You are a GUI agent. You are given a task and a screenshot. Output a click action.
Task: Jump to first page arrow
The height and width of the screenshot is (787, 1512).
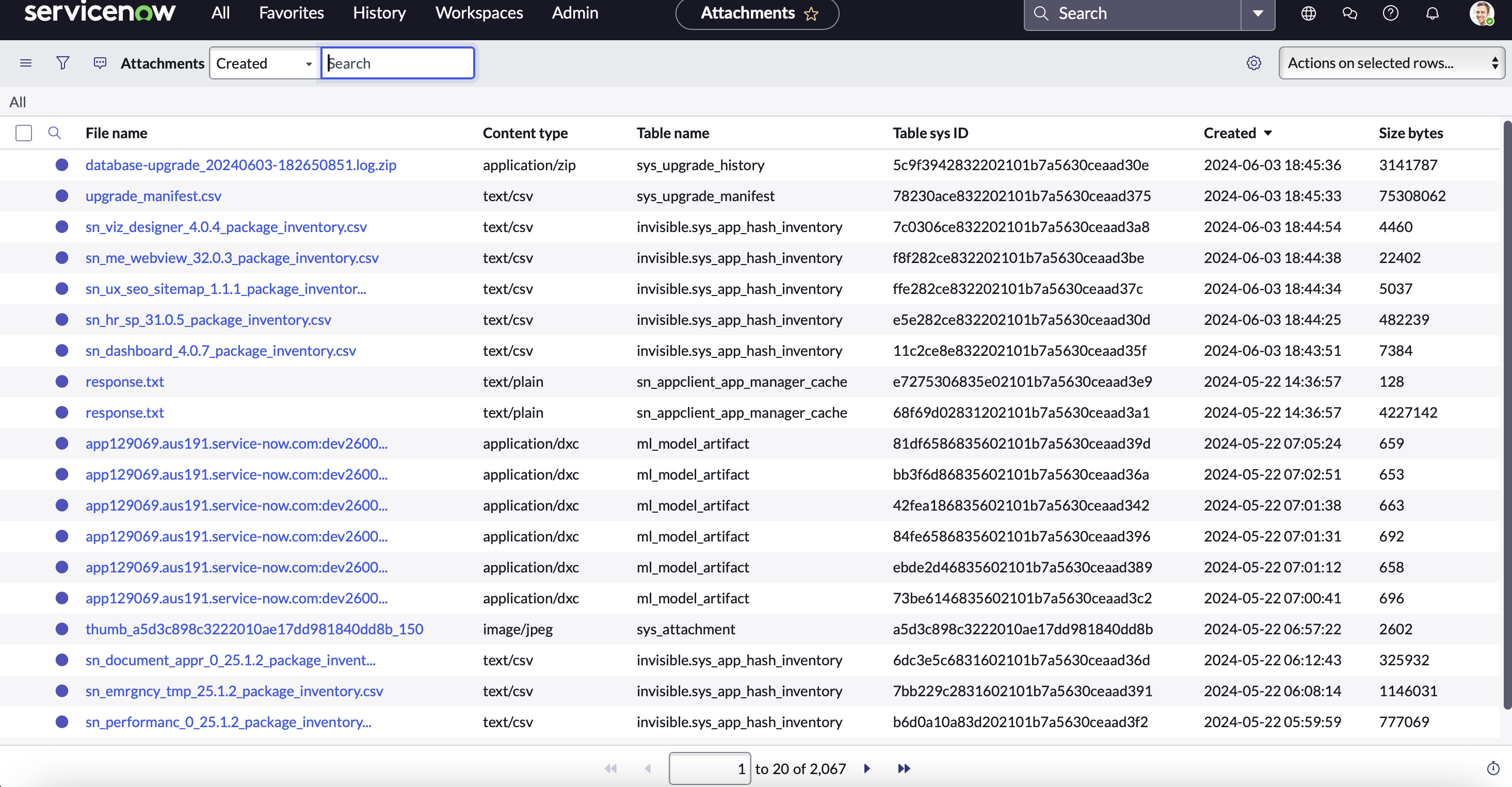(610, 768)
